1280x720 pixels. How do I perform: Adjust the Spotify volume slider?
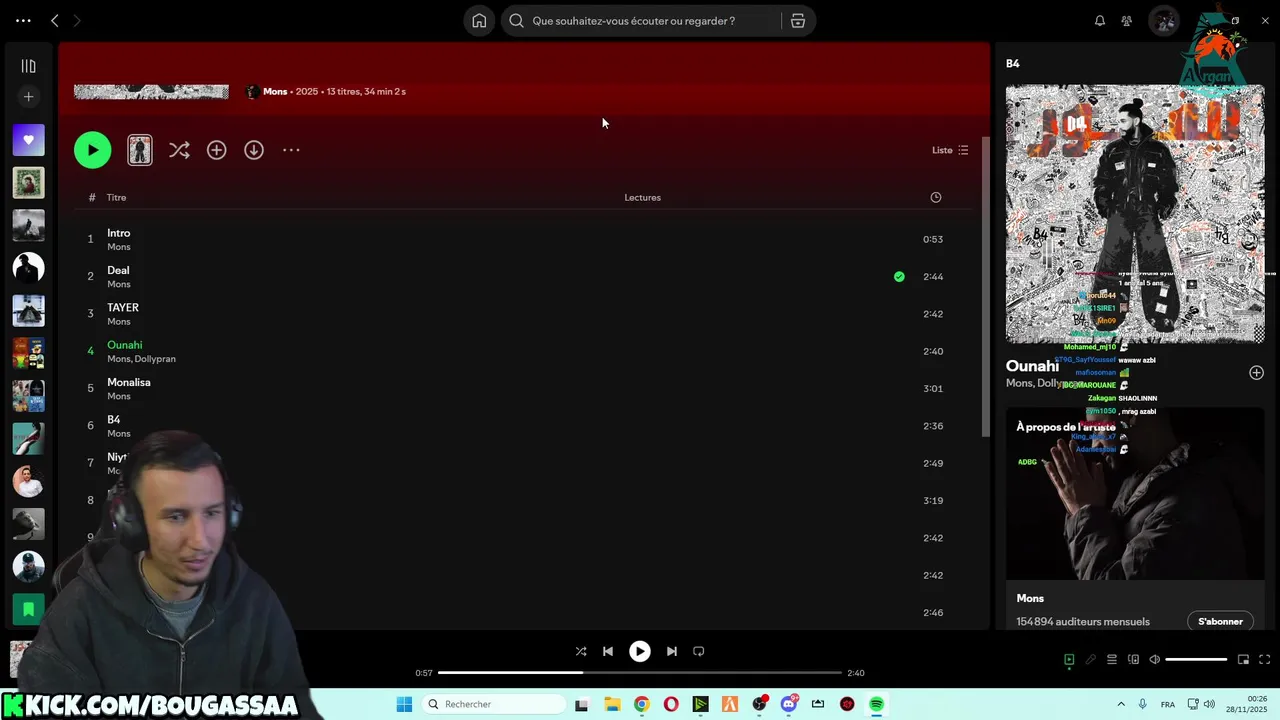pyautogui.click(x=1196, y=660)
